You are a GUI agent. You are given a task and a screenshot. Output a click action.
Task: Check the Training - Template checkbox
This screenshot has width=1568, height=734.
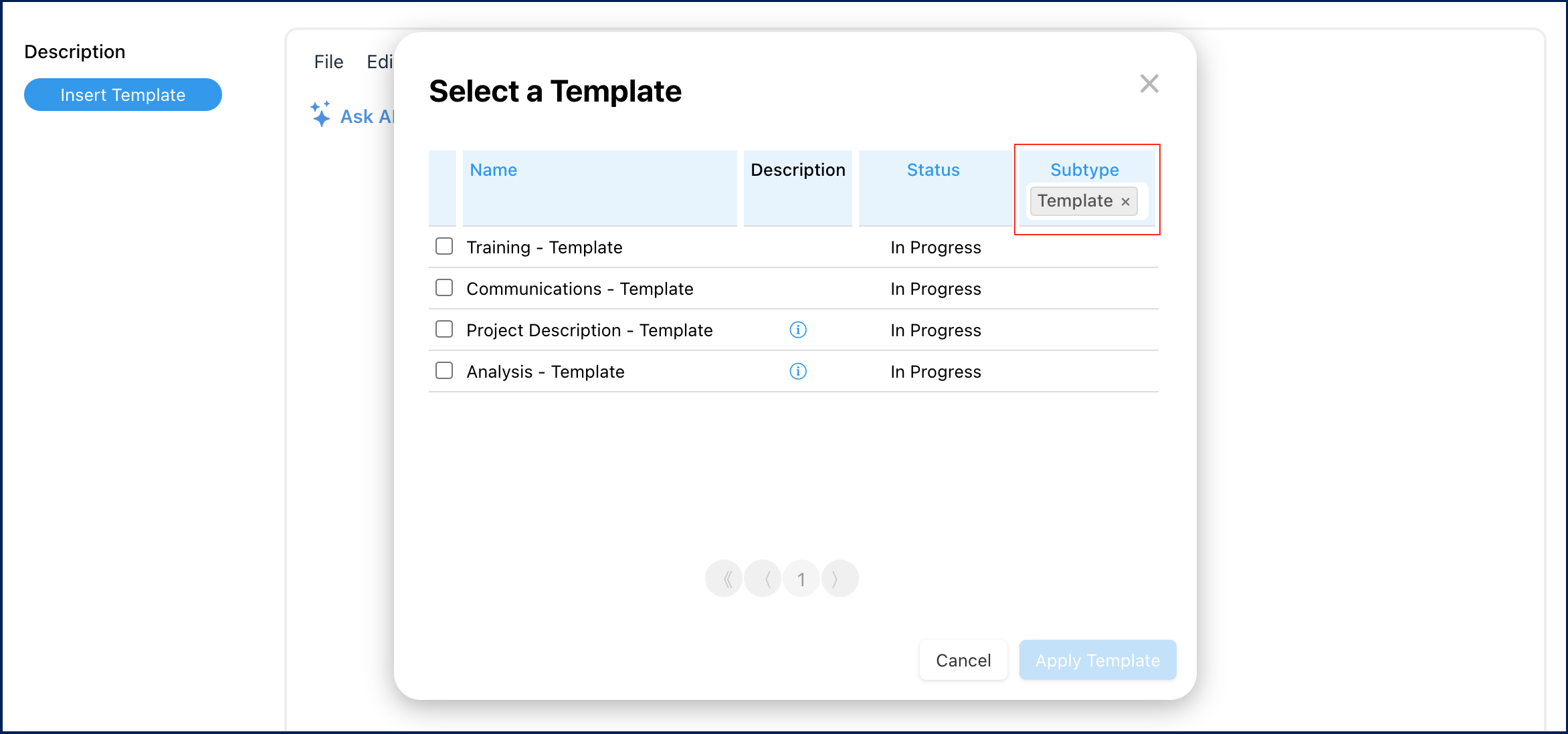[x=444, y=246]
